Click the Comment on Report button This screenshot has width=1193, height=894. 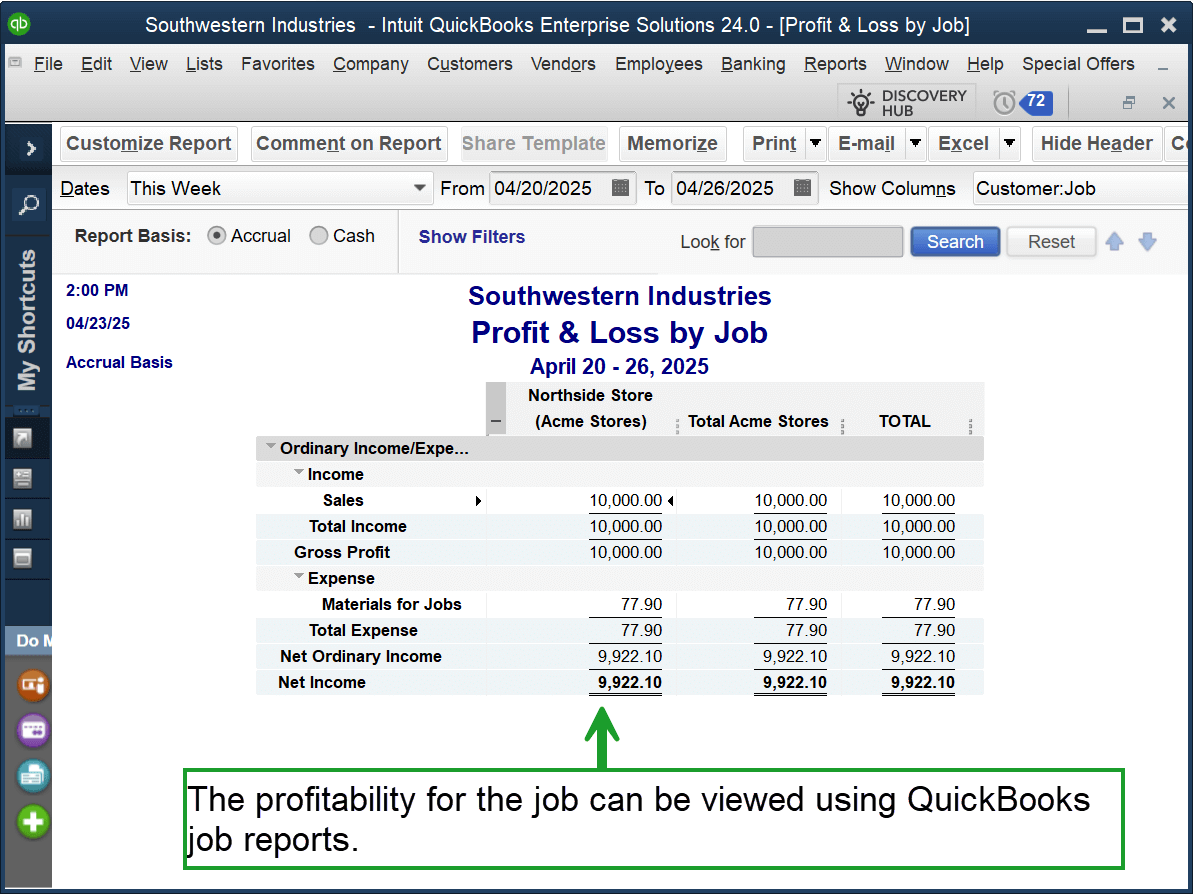[348, 143]
